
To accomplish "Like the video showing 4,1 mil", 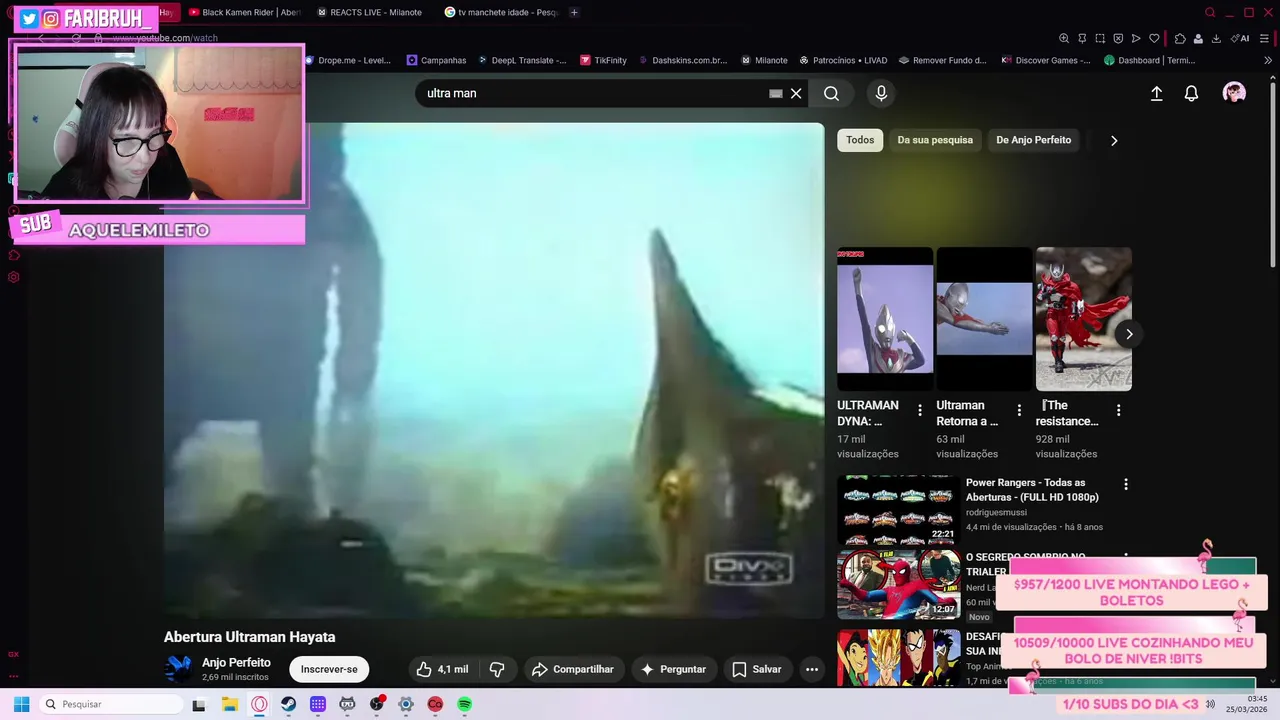I will pyautogui.click(x=442, y=669).
